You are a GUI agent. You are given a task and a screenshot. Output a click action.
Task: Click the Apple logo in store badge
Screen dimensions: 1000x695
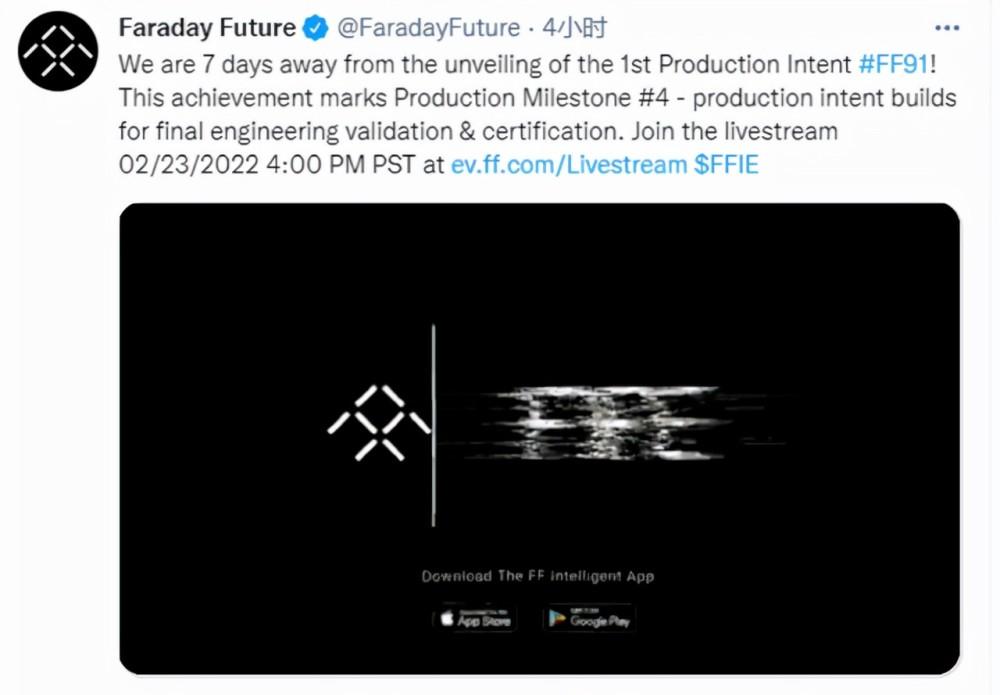click(447, 618)
